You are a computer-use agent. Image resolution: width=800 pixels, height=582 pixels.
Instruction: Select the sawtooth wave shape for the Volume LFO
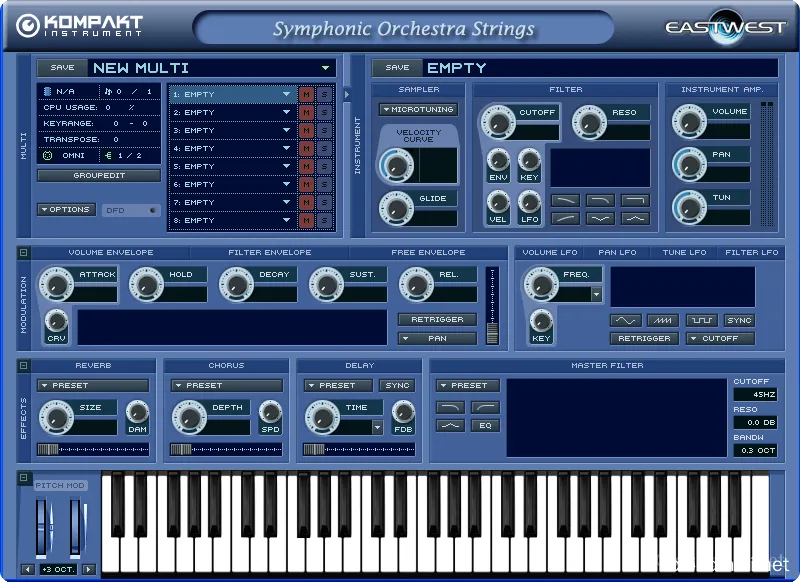[x=661, y=321]
